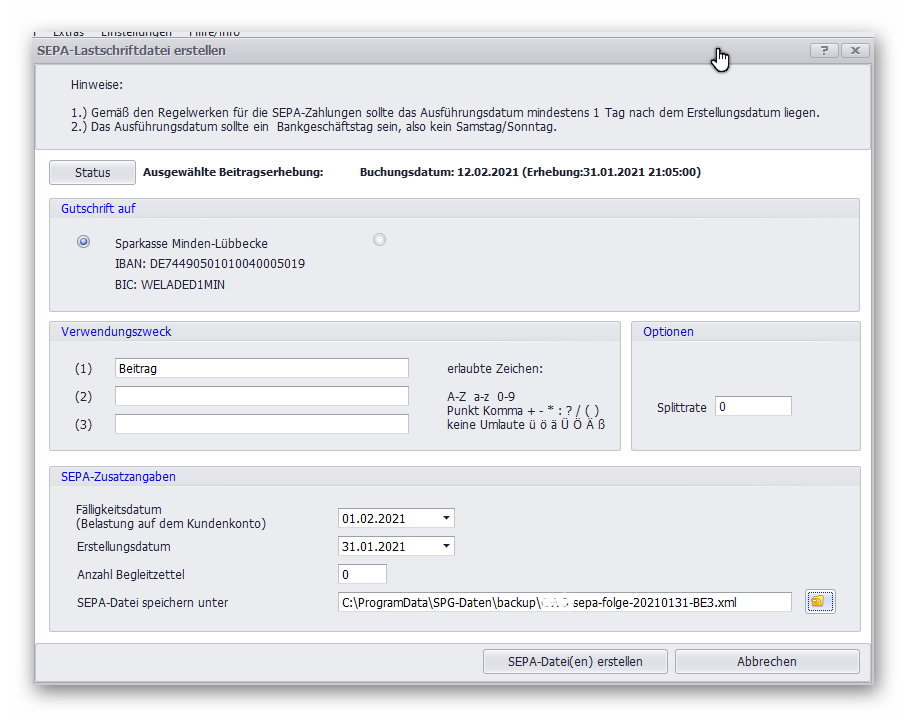Select the second unlabeled account radio button
This screenshot has height=717, width=906.
[x=379, y=240]
